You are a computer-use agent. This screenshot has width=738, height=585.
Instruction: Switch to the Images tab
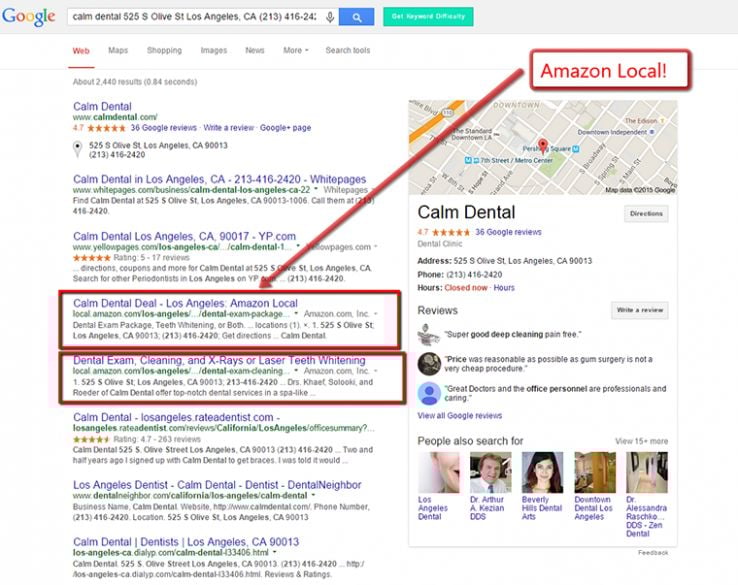click(x=213, y=50)
